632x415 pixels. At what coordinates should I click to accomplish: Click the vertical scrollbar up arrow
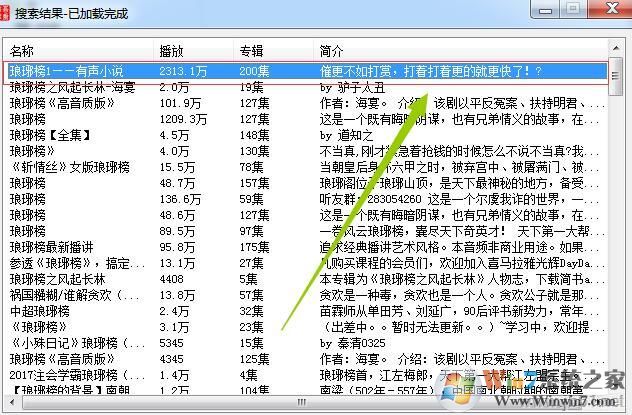point(616,48)
